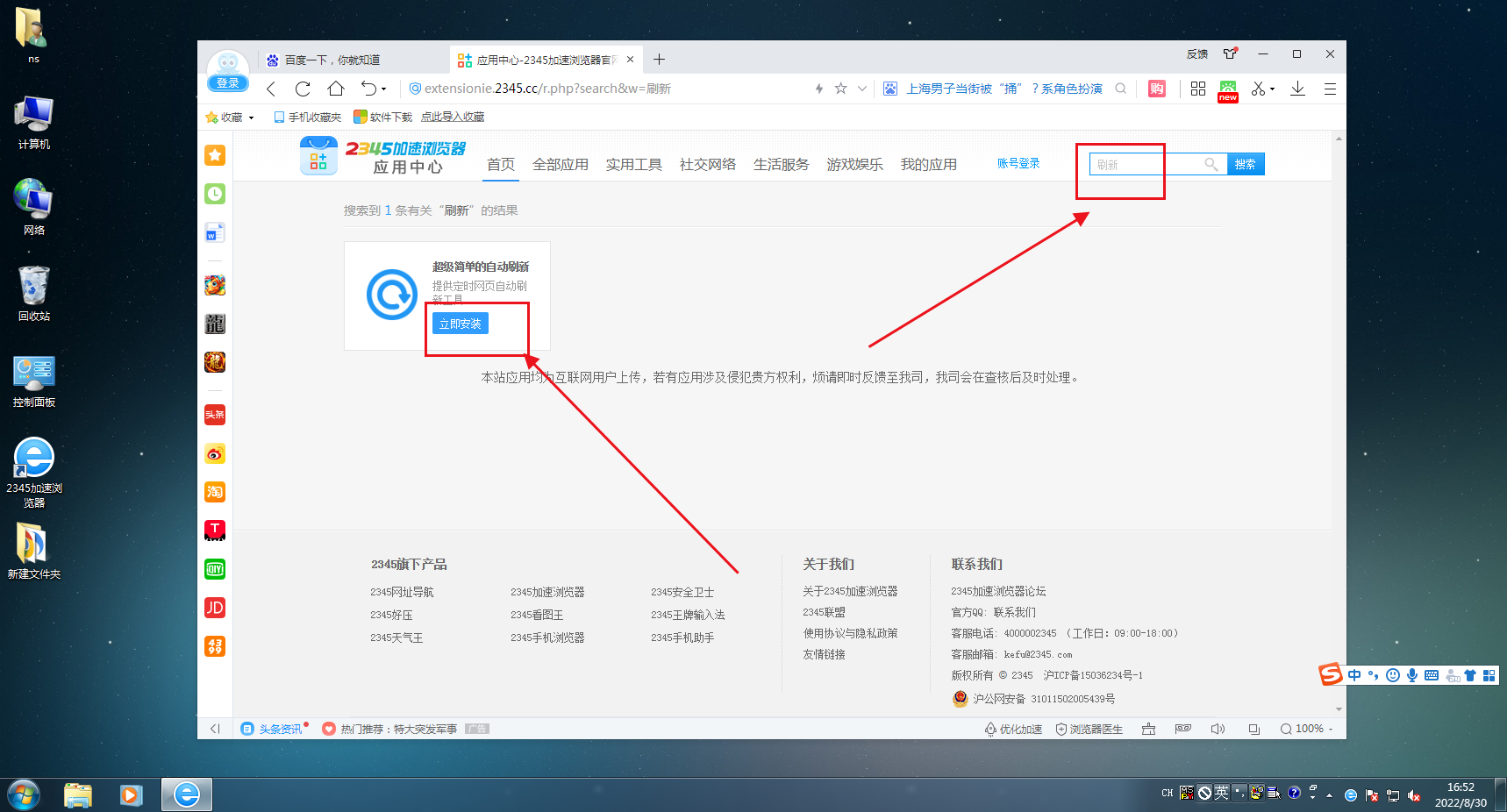Click the green game icon marked new
This screenshot has width=1507, height=812.
[x=1228, y=90]
